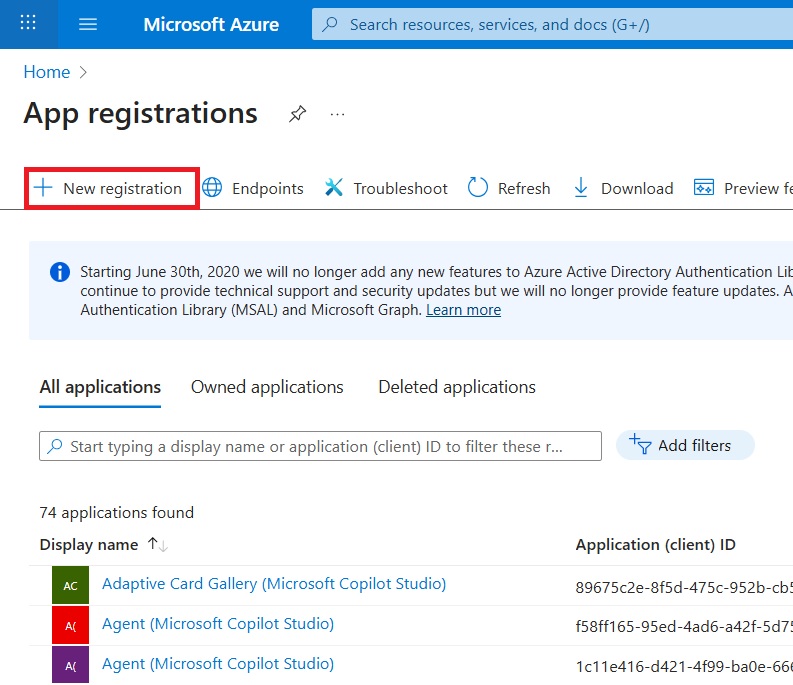Open the Azure app launcher waffle icon

tap(28, 24)
